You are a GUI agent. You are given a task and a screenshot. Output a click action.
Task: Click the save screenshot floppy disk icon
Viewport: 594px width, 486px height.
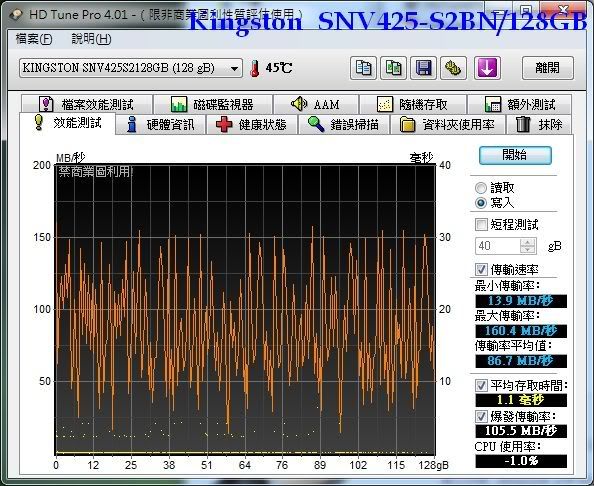coord(423,68)
